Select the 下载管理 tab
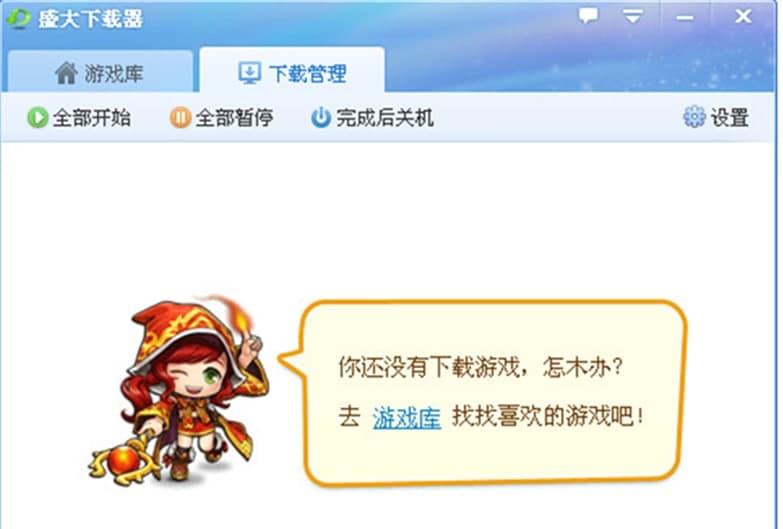The height and width of the screenshot is (529, 783). click(292, 70)
